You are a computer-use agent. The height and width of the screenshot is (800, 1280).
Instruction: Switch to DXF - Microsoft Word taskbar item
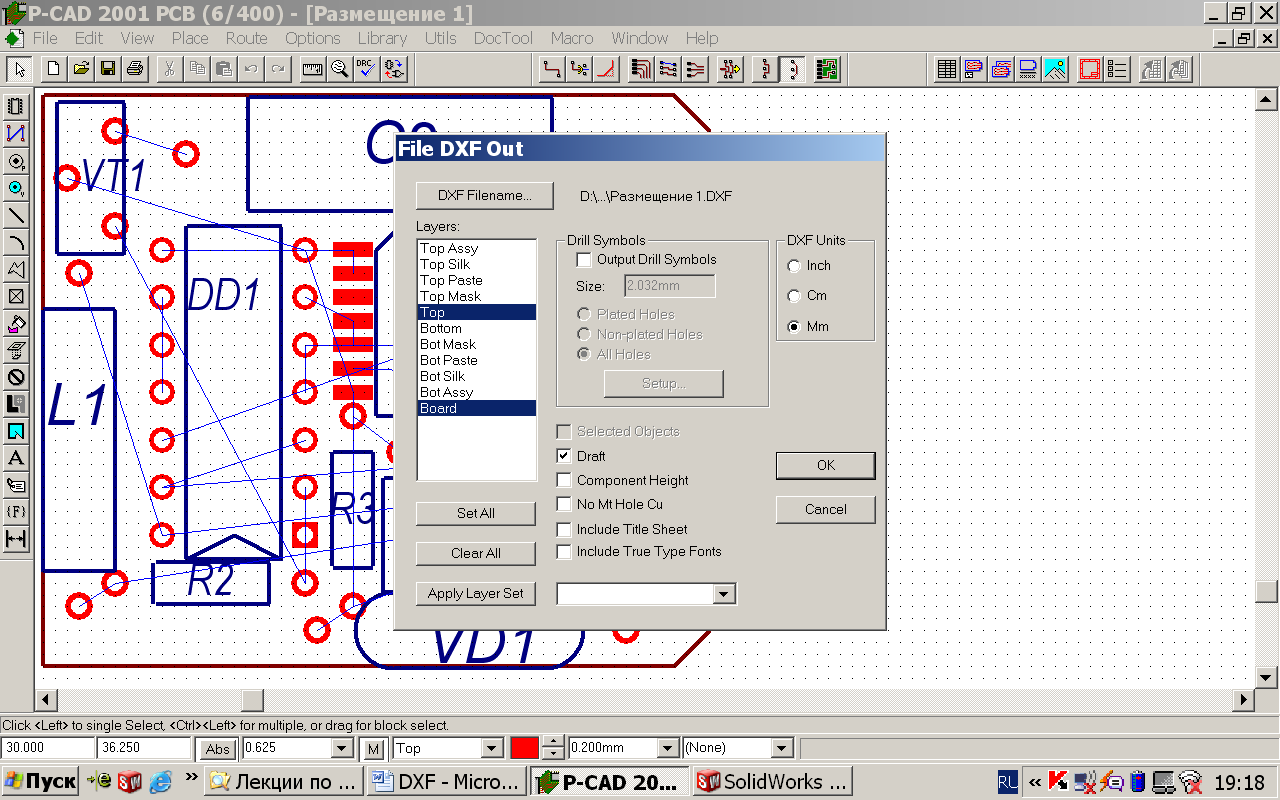tap(446, 782)
